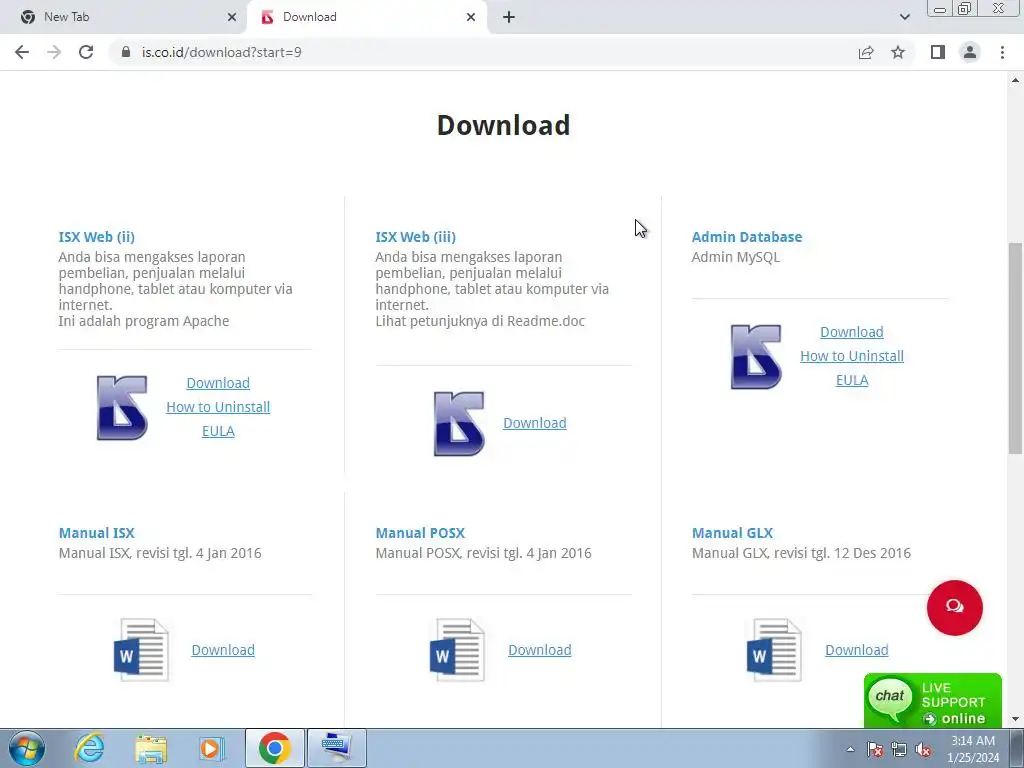Open Windows Explorer from the taskbar

(151, 748)
